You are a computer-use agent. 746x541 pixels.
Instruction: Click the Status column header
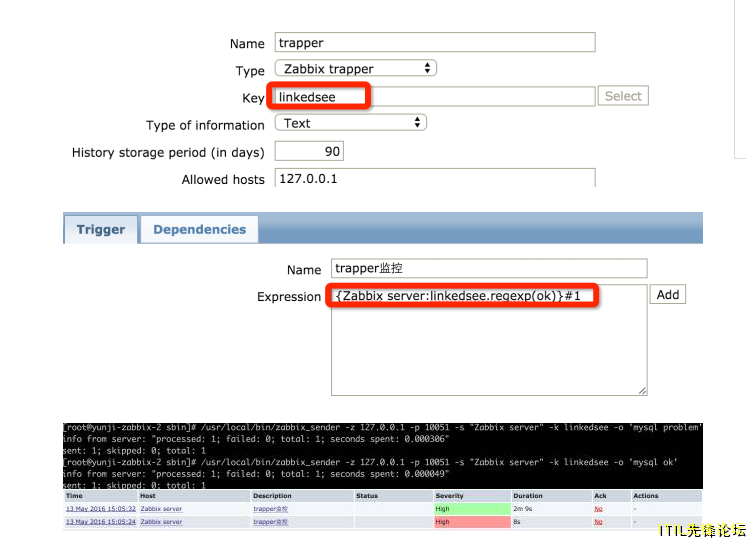(x=367, y=496)
